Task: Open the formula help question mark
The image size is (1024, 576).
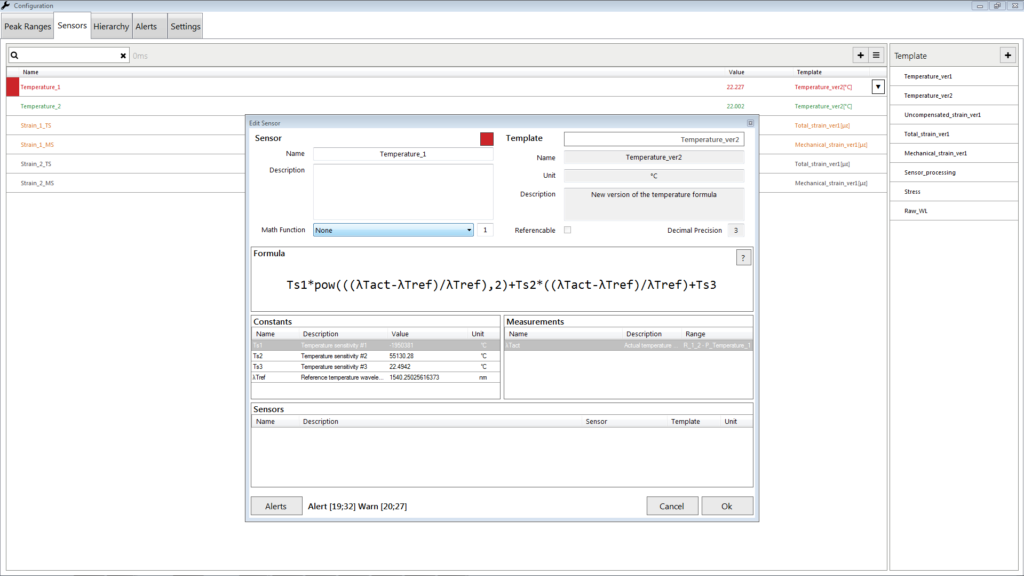Action: click(743, 258)
